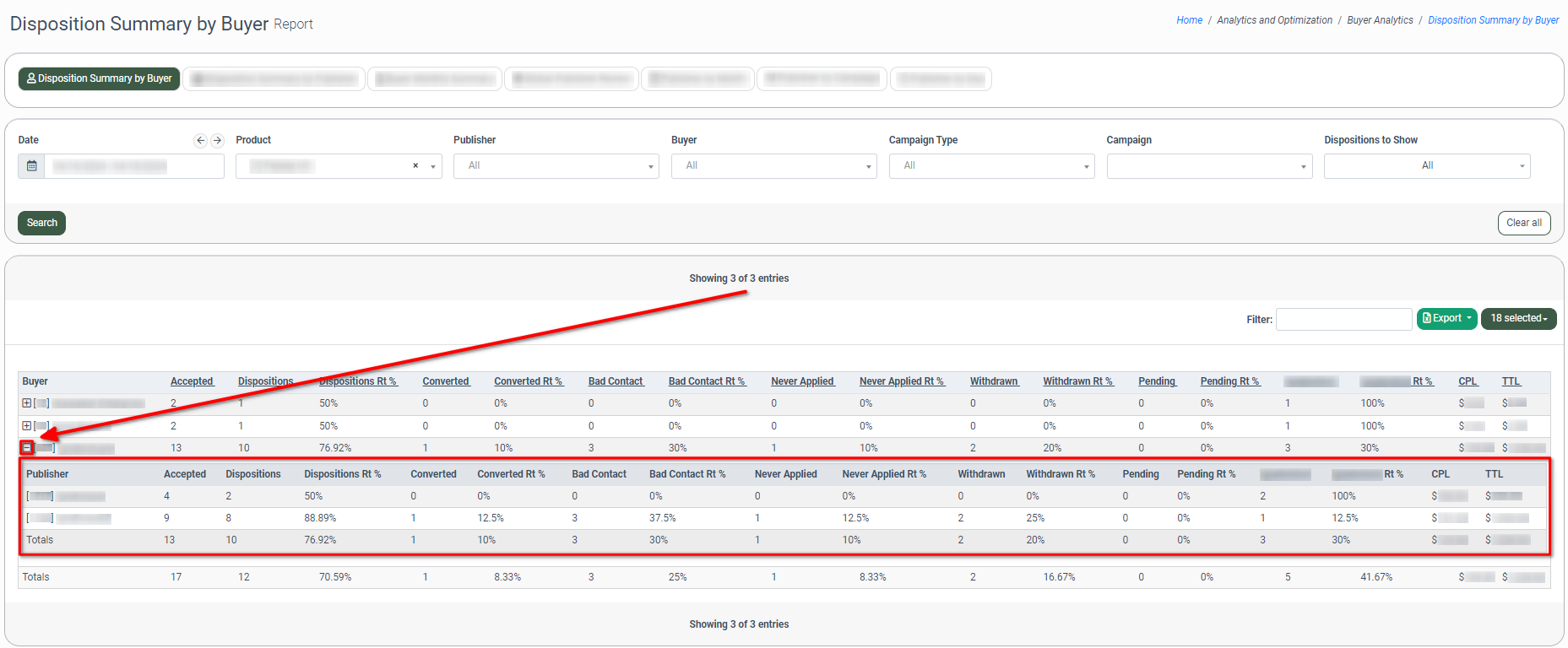Open the Home breadcrumb link
This screenshot has height=648, width=1568.
(1189, 20)
